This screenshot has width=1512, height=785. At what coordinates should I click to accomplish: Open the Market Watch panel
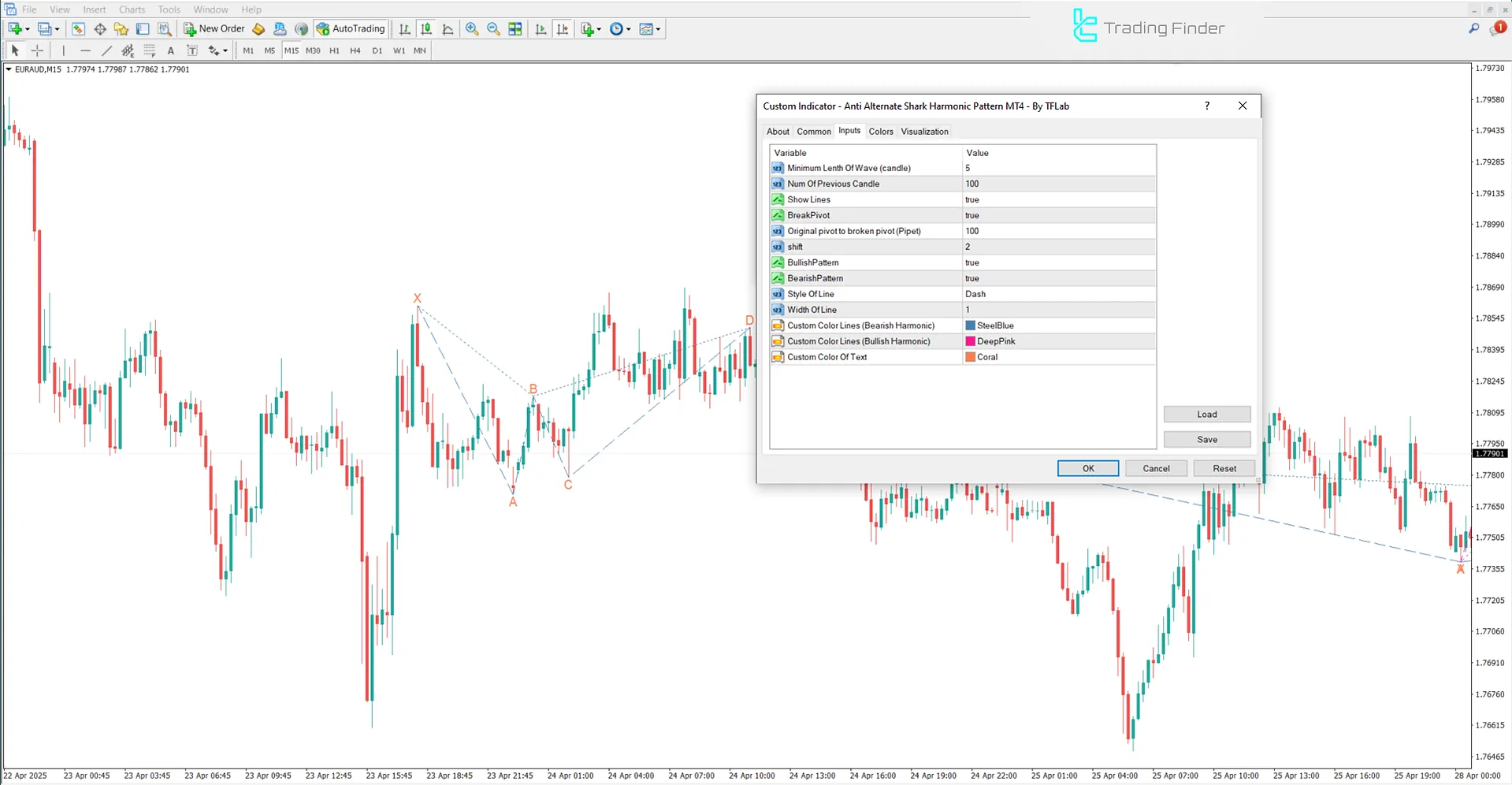78,29
